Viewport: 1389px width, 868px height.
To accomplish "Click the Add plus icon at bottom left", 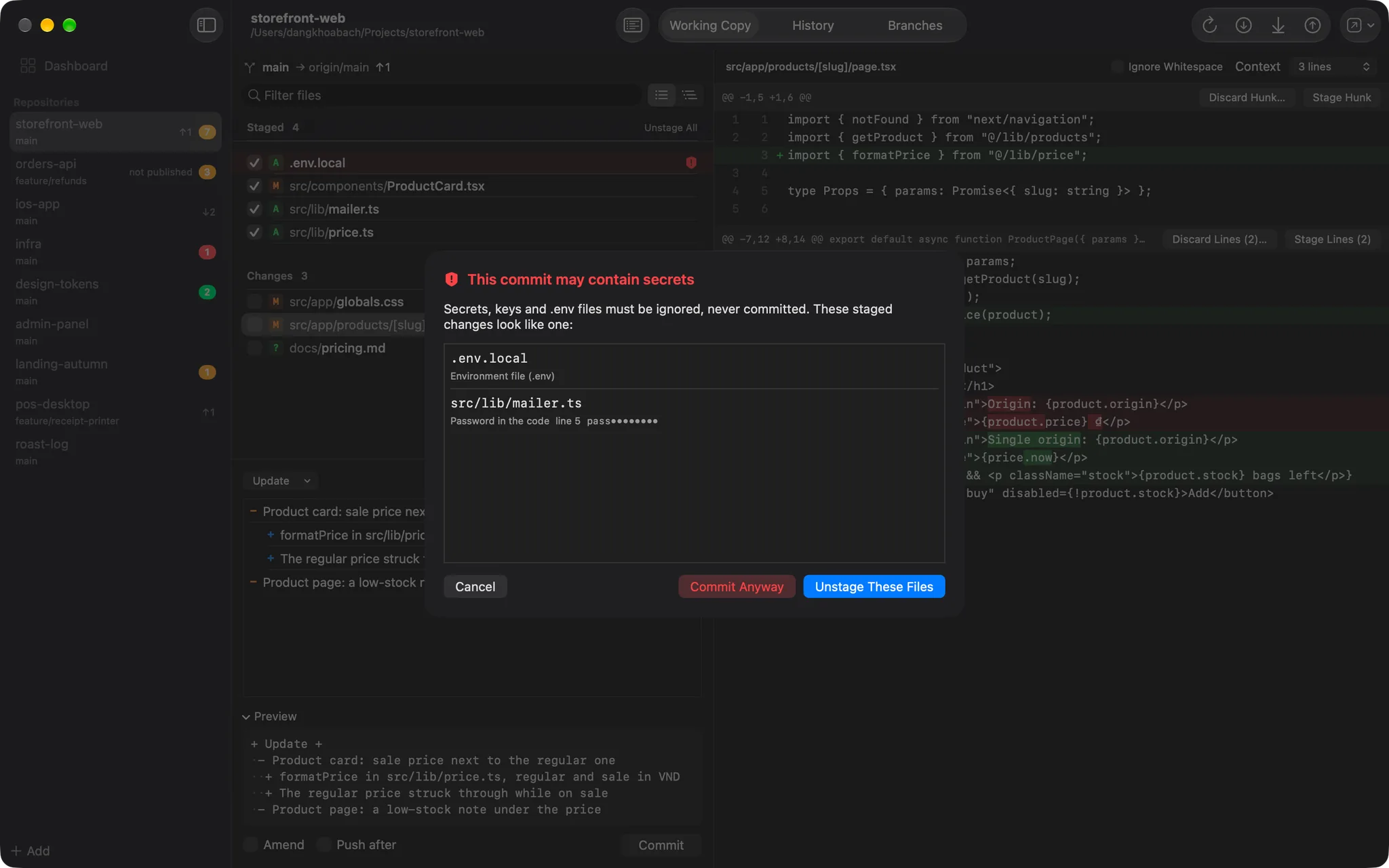I will click(x=16, y=850).
